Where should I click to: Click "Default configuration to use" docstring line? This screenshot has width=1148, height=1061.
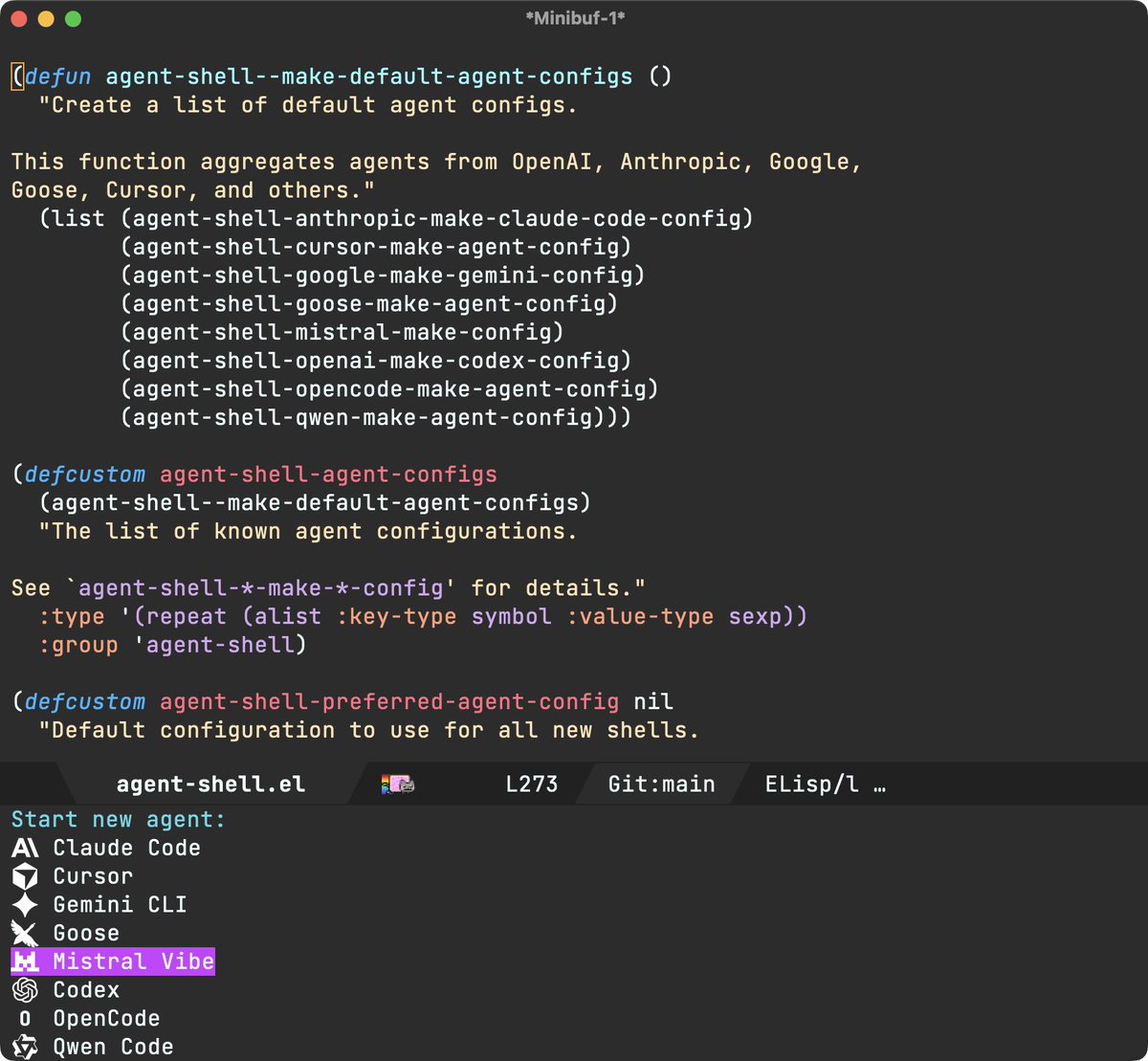(369, 731)
